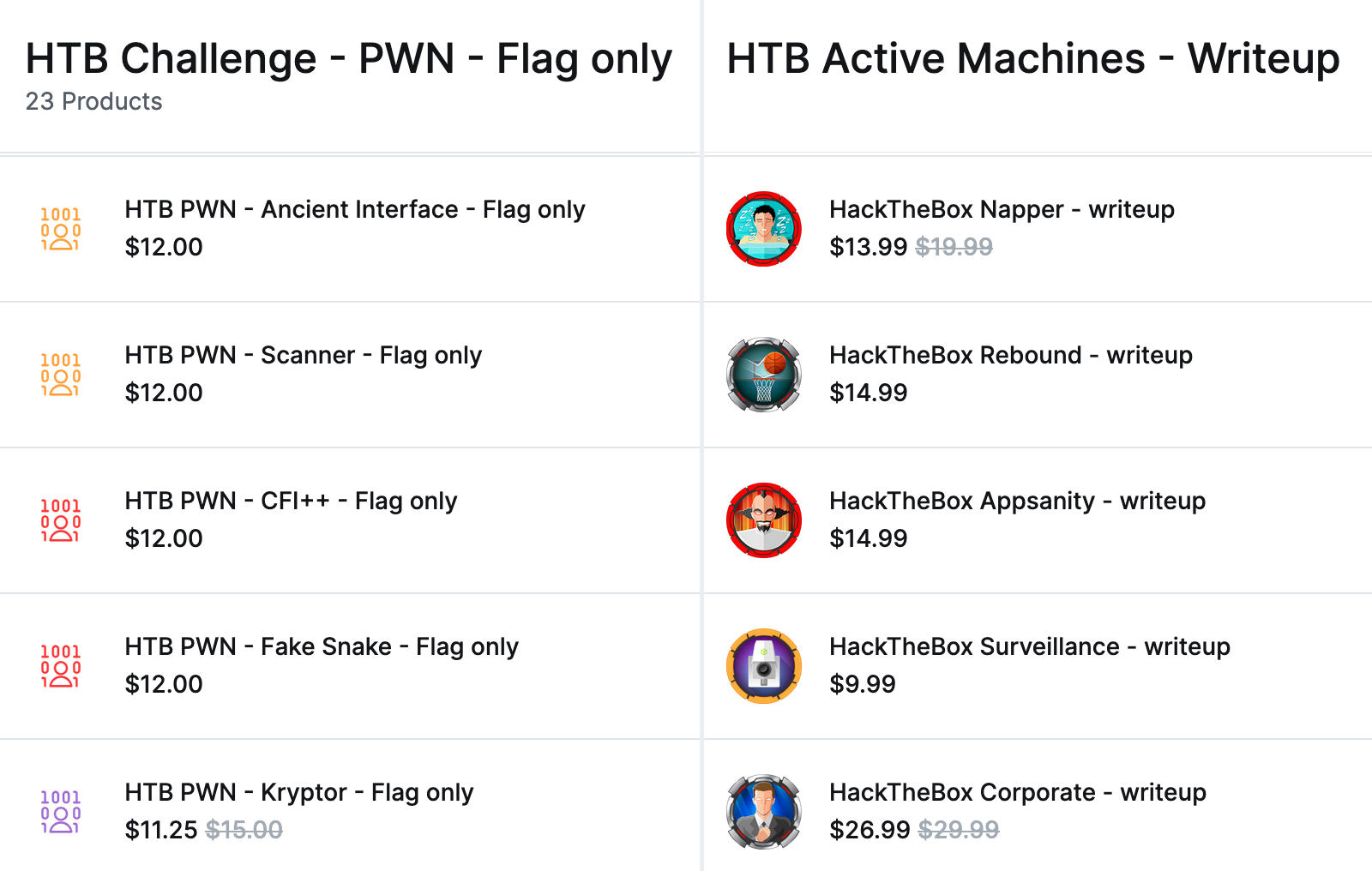Open HTB PWN - Scanner product

pos(303,356)
